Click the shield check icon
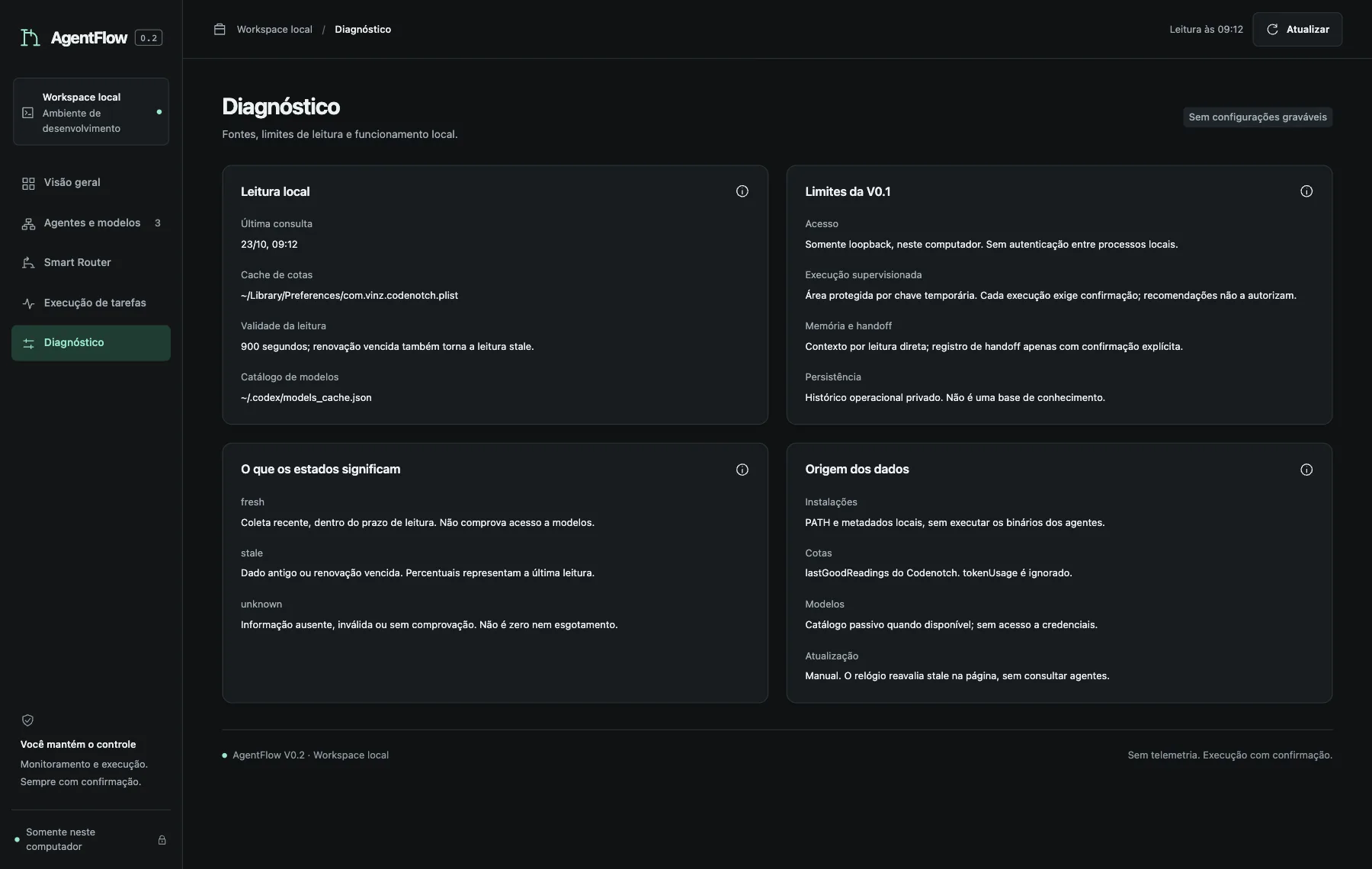The width and height of the screenshot is (1372, 869). [27, 720]
